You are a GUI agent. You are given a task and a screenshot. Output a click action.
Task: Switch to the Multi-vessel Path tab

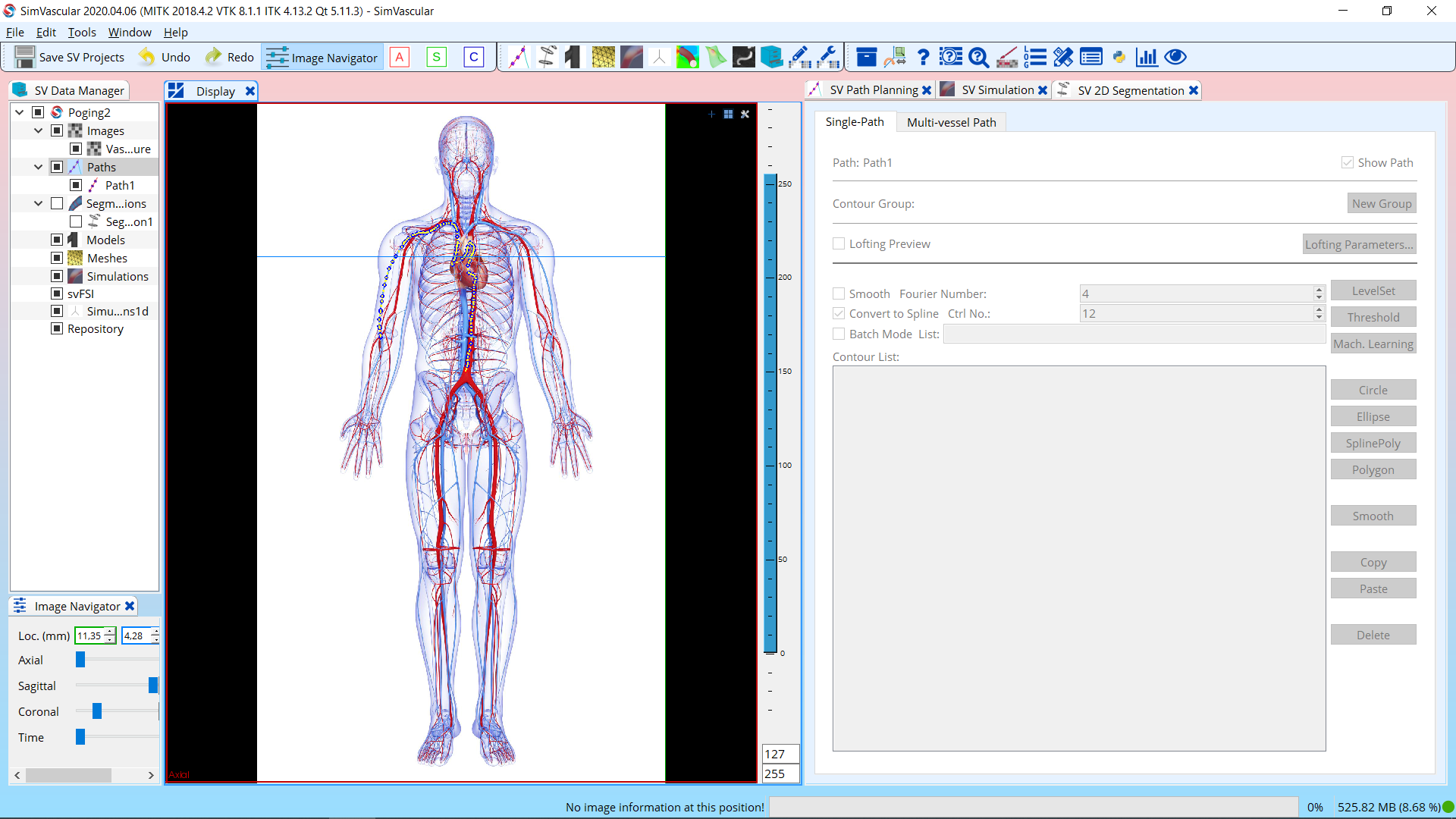click(x=951, y=122)
